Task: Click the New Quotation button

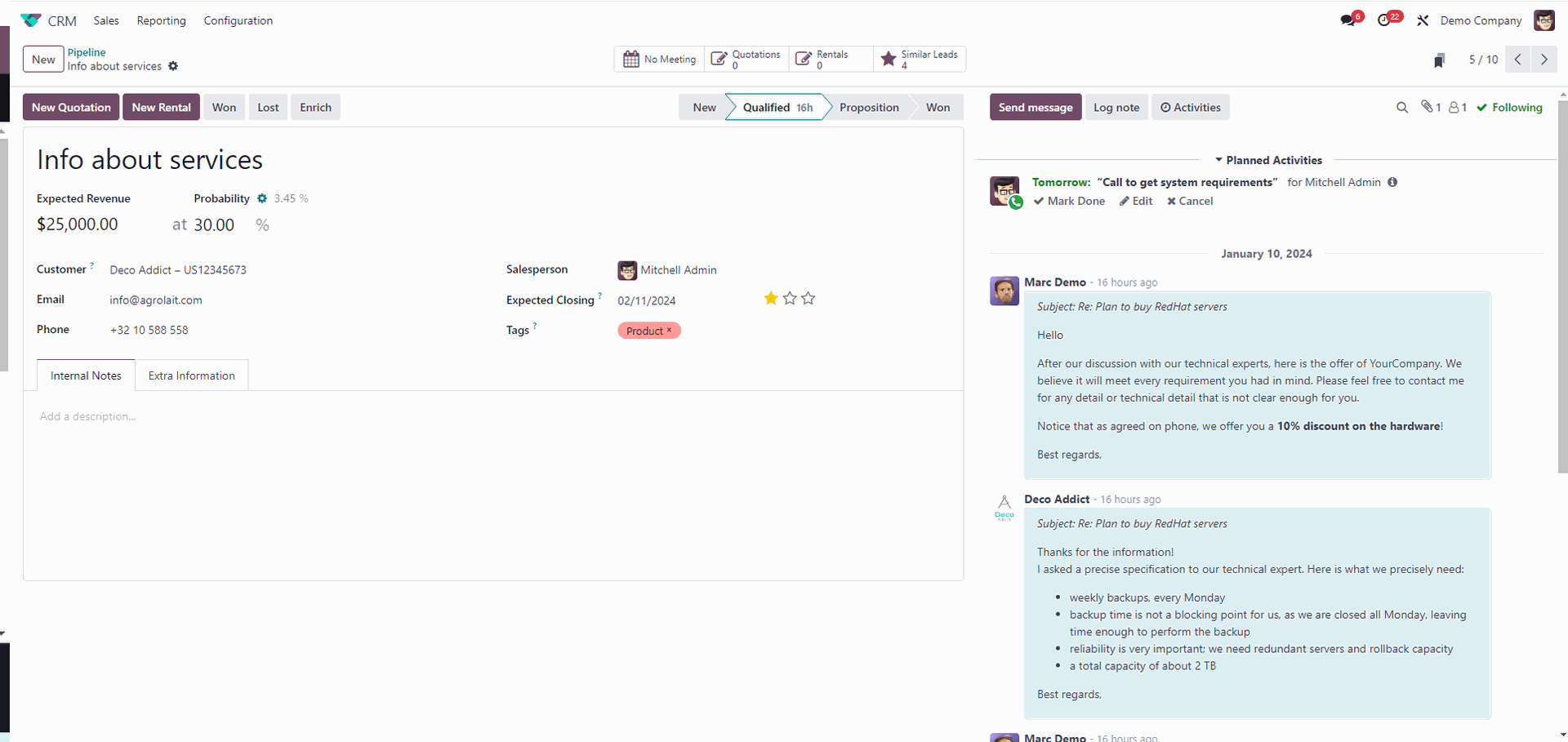Action: click(71, 108)
